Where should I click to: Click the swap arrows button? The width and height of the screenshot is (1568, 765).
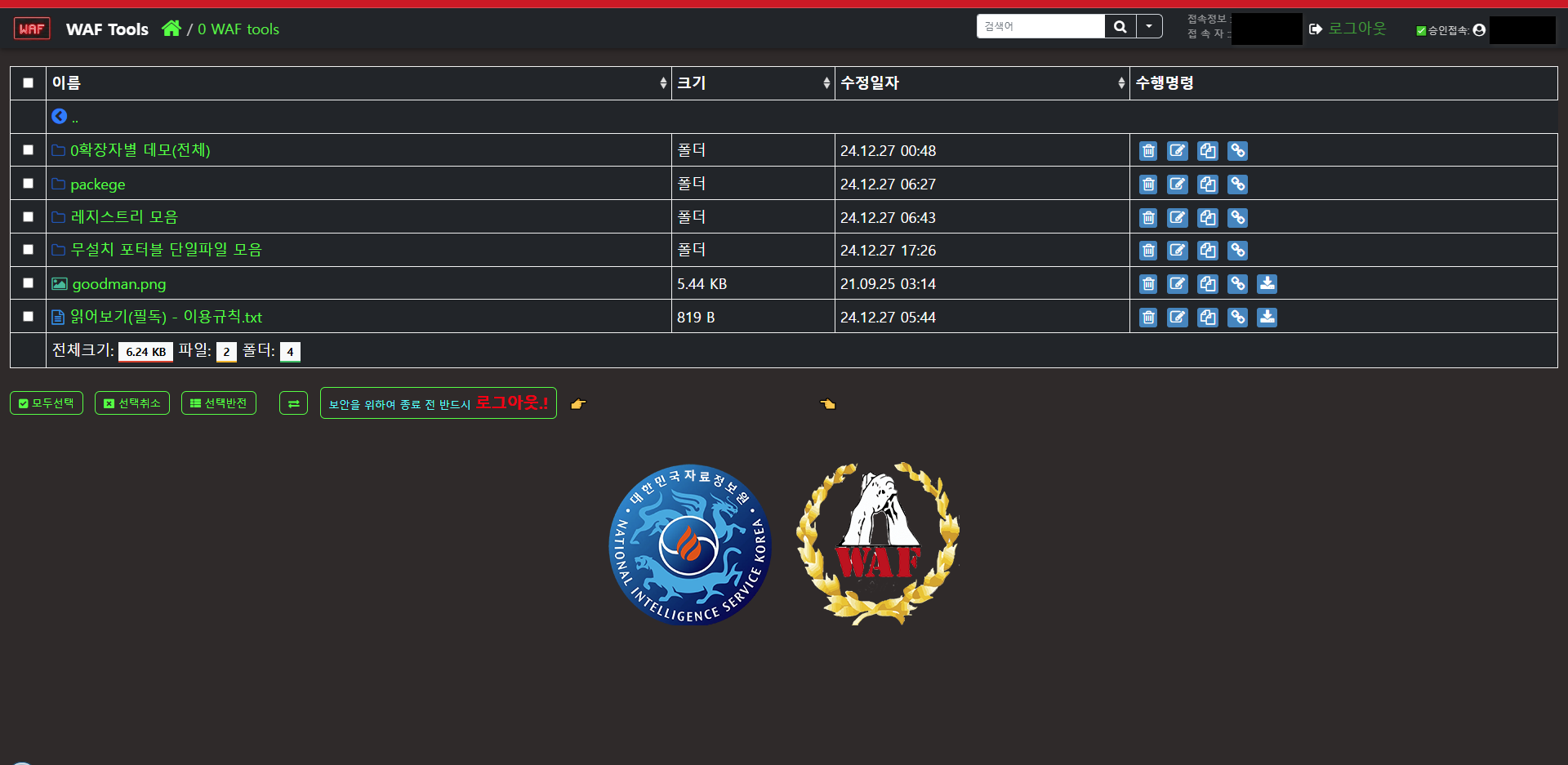click(x=293, y=403)
